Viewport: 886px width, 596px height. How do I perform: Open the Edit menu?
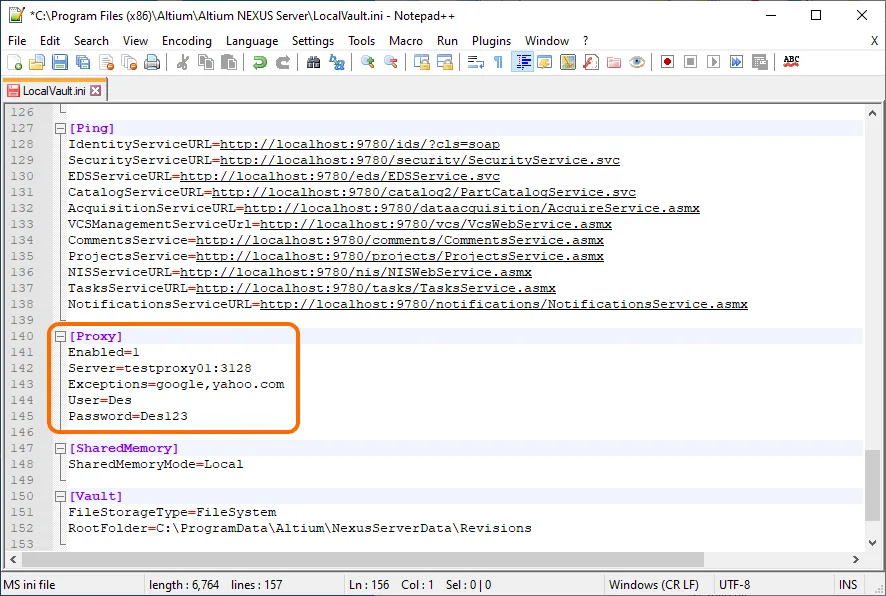coord(50,41)
